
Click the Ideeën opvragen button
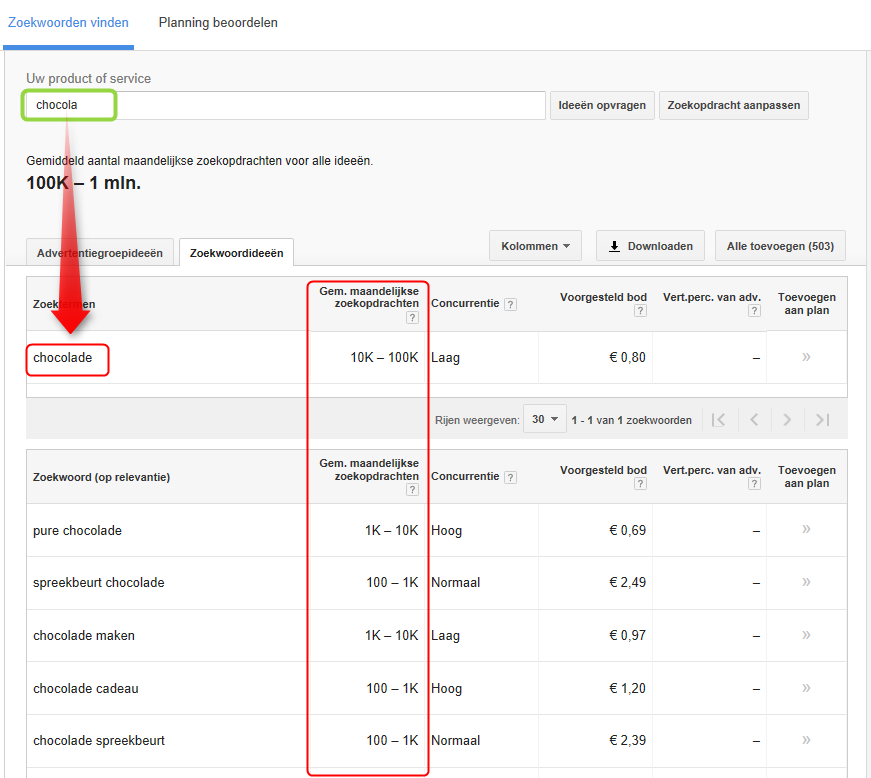tap(602, 105)
